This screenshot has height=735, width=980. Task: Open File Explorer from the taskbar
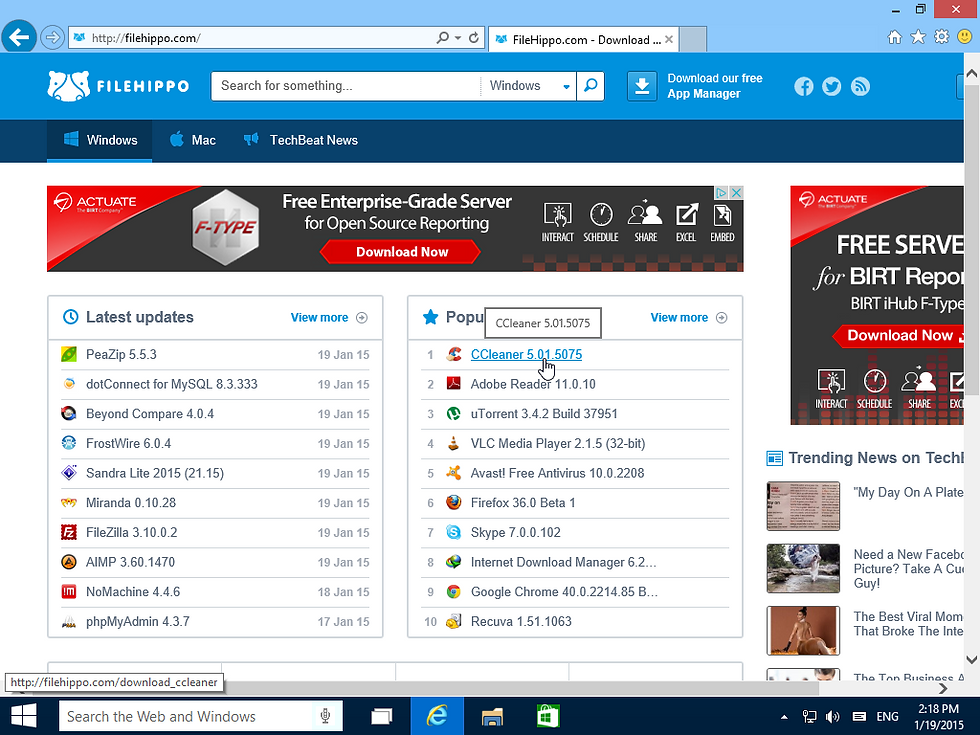[492, 716]
